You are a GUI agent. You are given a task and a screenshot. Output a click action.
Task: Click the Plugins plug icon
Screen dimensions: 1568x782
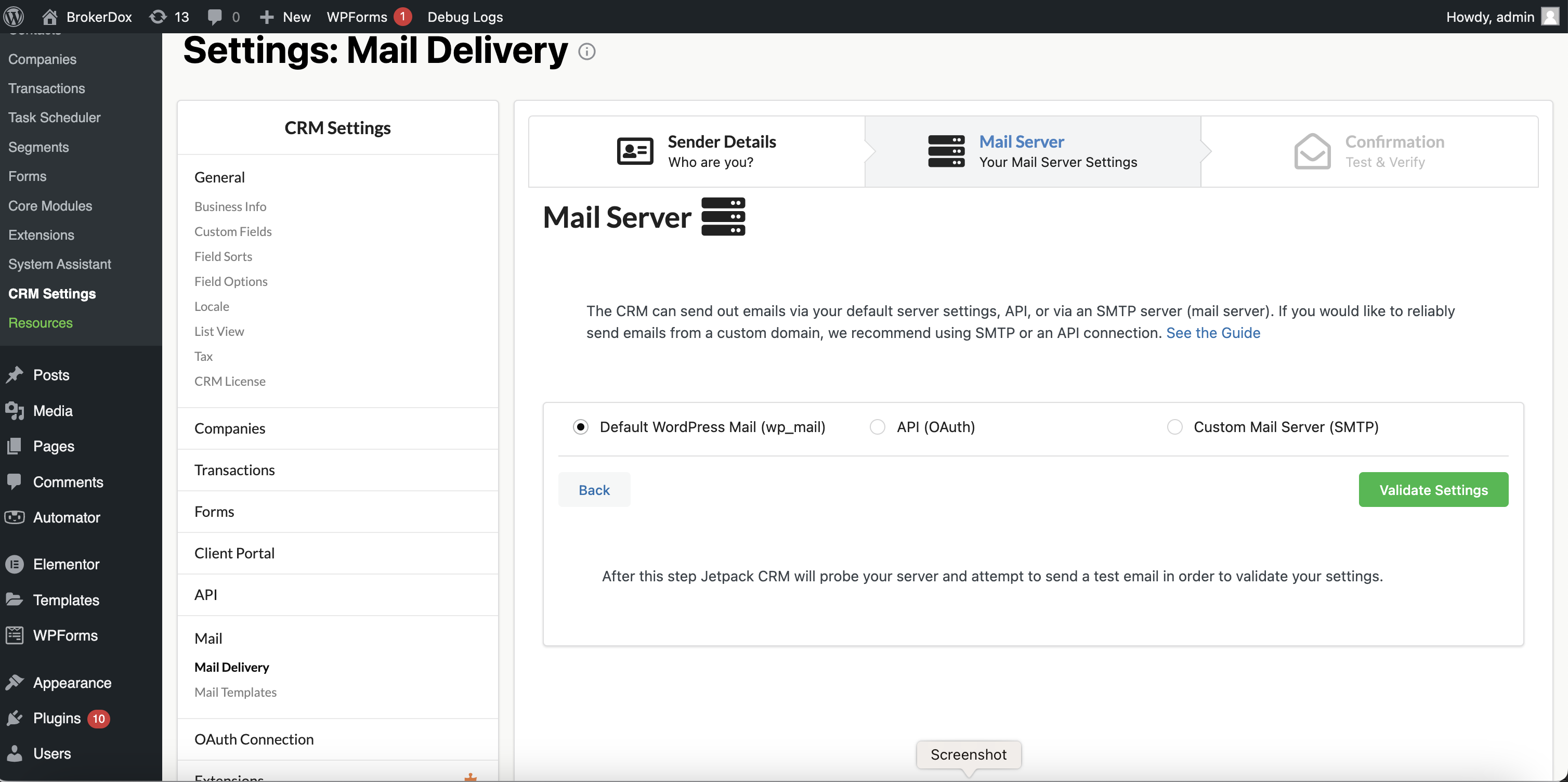pyautogui.click(x=15, y=718)
